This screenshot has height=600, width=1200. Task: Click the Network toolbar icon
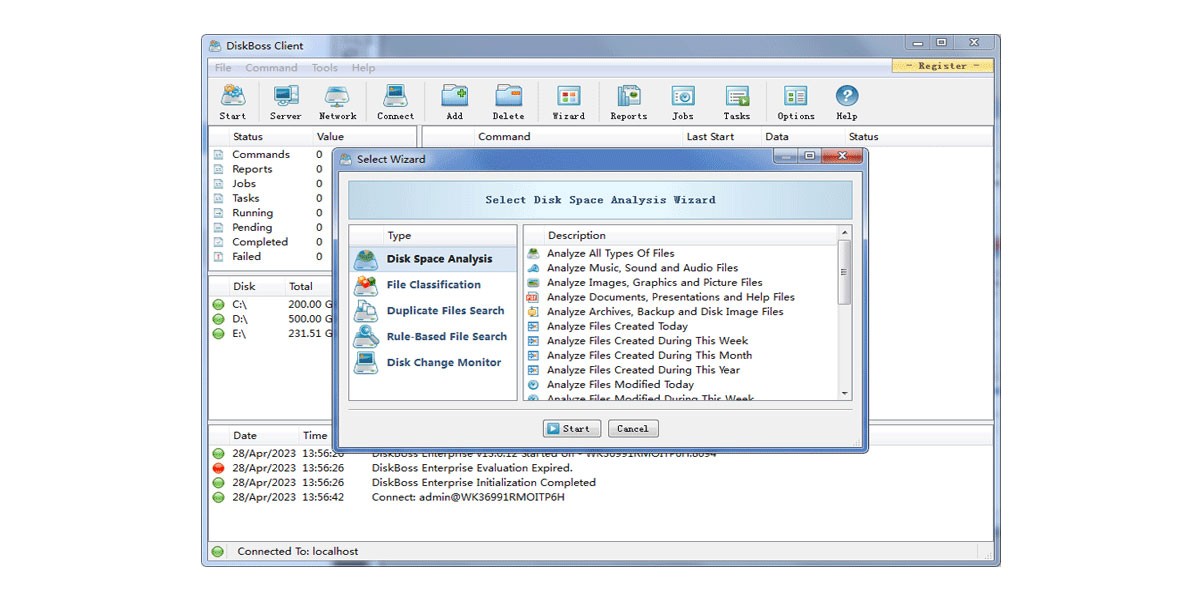coord(338,103)
